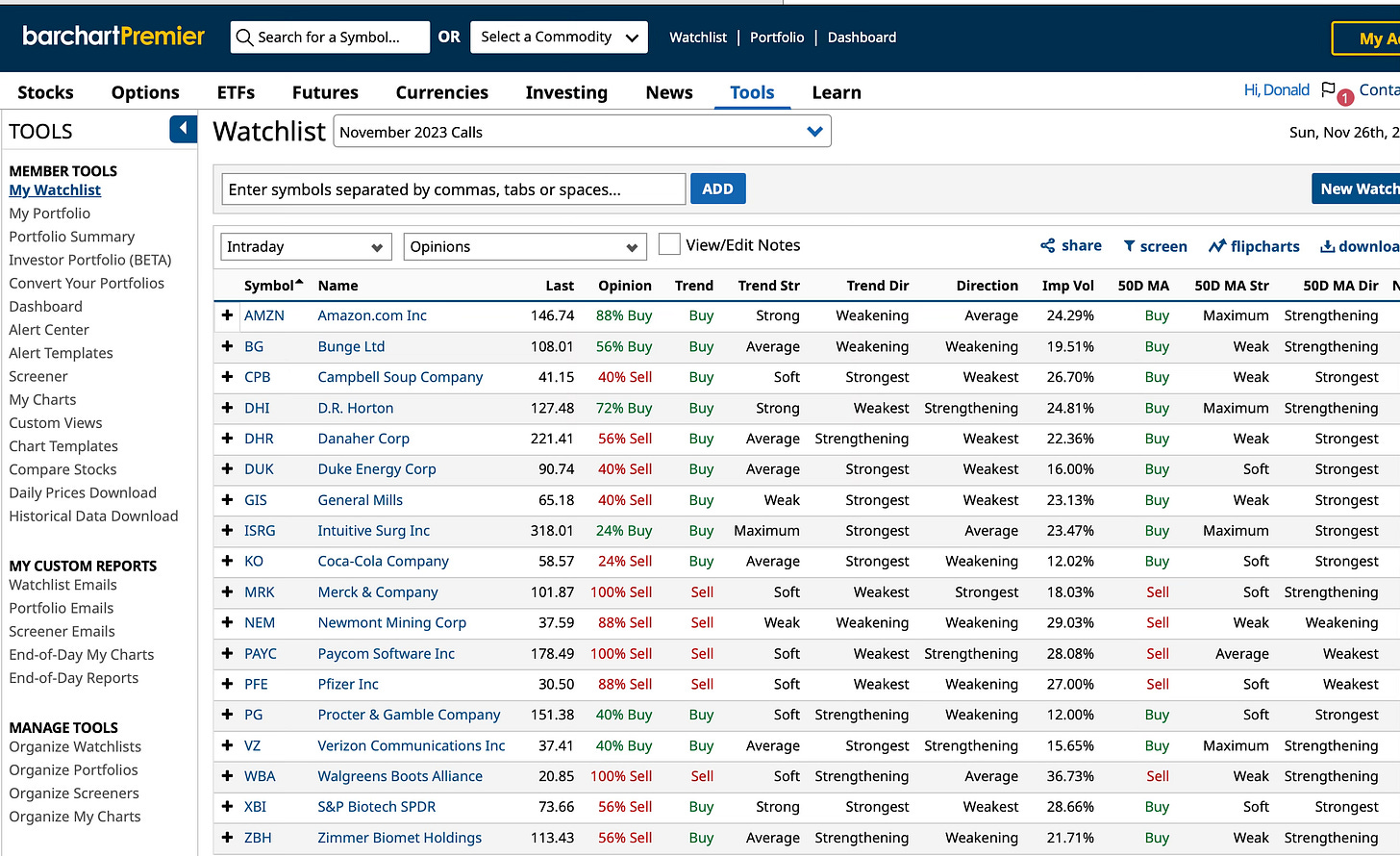The image size is (1400, 856).
Task: Open the Options menu
Action: 145,92
